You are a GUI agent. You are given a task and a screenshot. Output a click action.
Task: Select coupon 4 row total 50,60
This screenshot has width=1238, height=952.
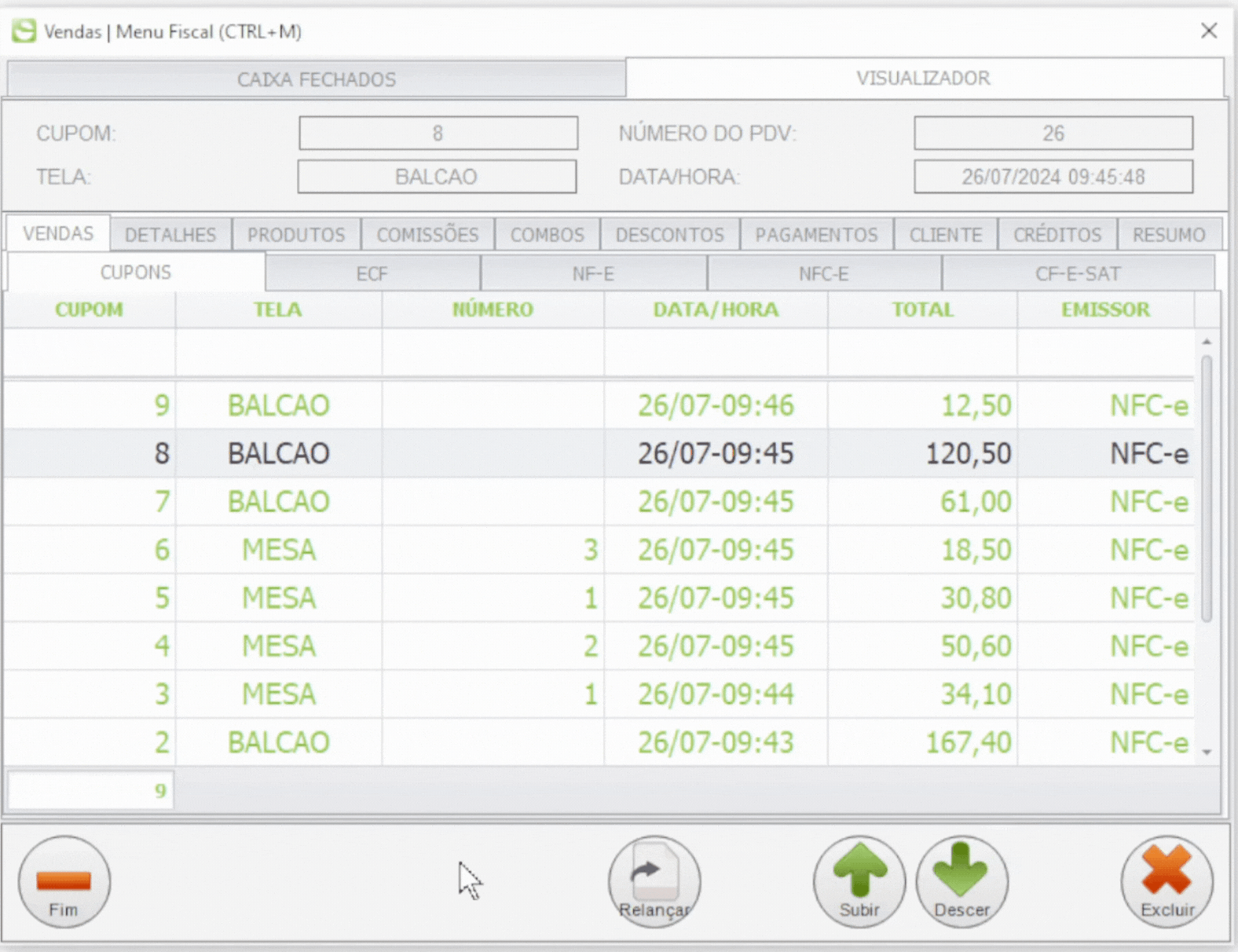599,646
